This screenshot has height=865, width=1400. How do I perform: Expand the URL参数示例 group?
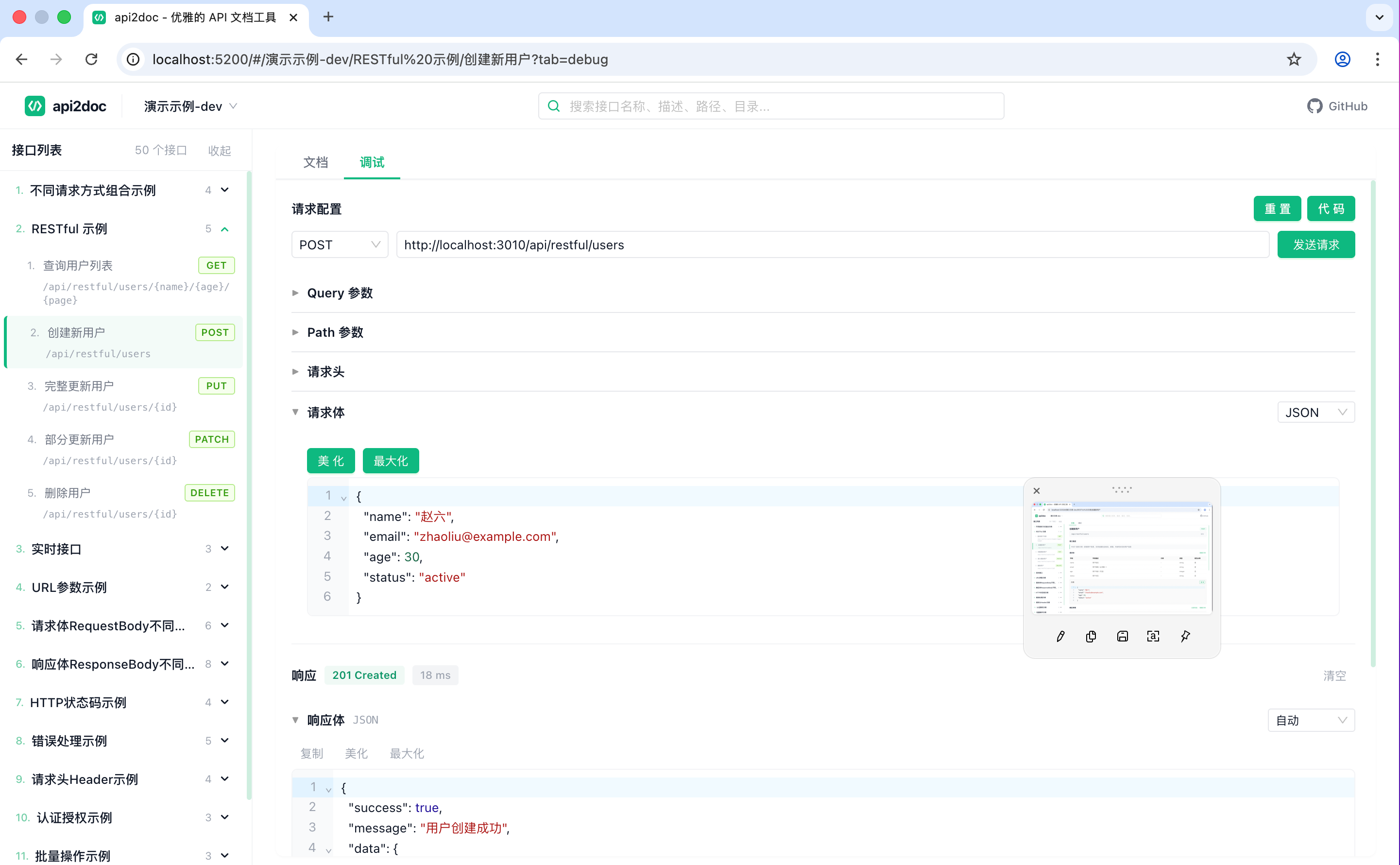pyautogui.click(x=225, y=587)
